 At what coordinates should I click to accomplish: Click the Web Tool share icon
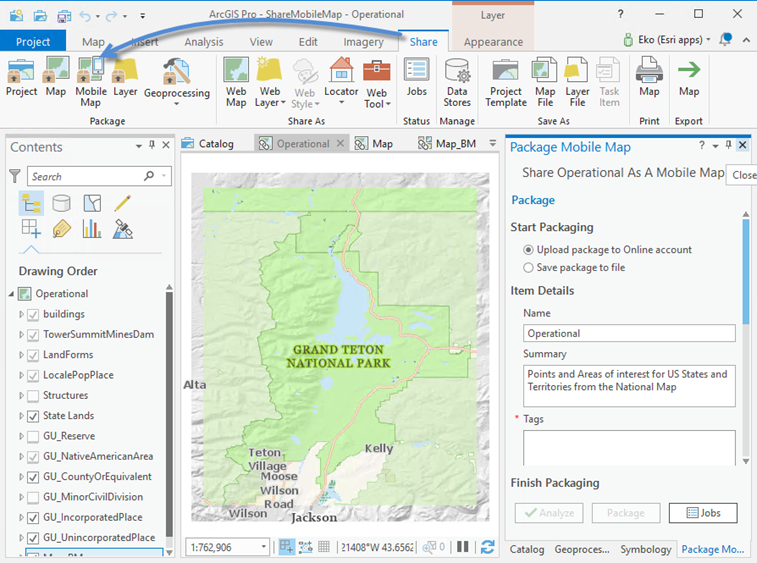point(377,83)
